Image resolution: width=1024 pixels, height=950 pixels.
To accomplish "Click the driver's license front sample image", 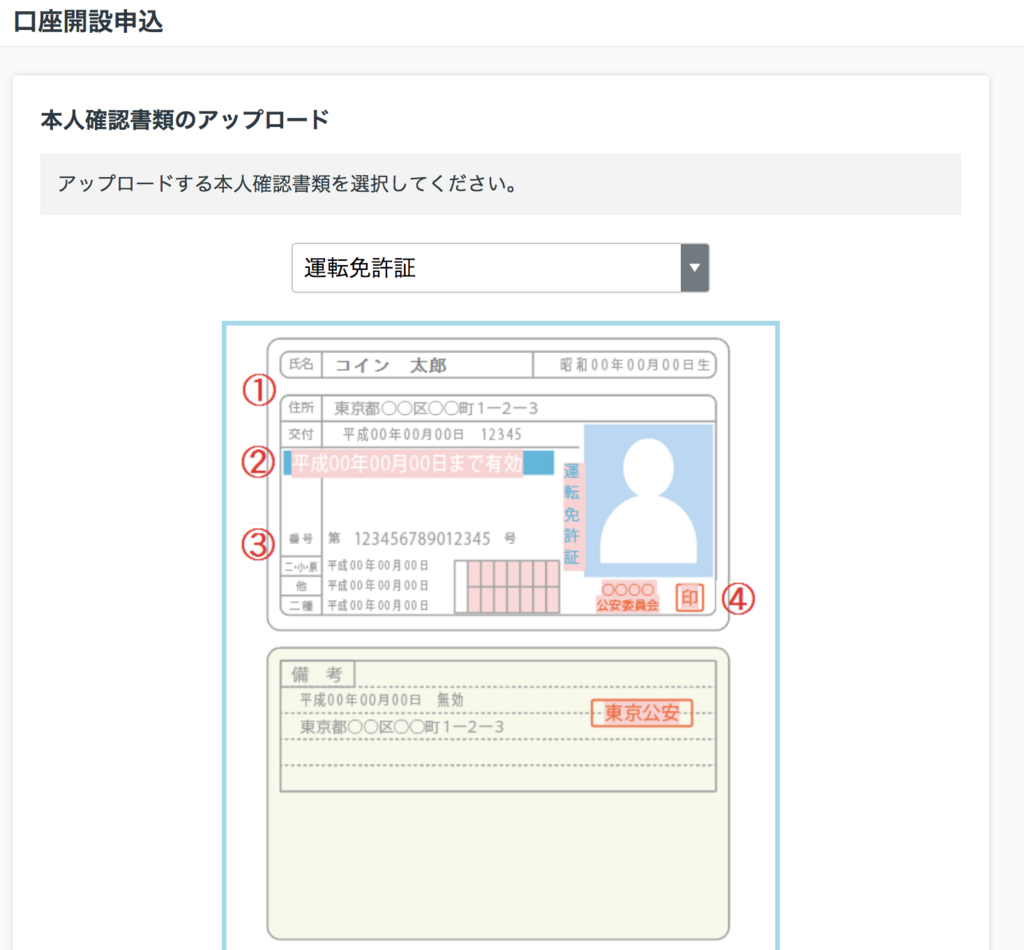I will coord(498,484).
